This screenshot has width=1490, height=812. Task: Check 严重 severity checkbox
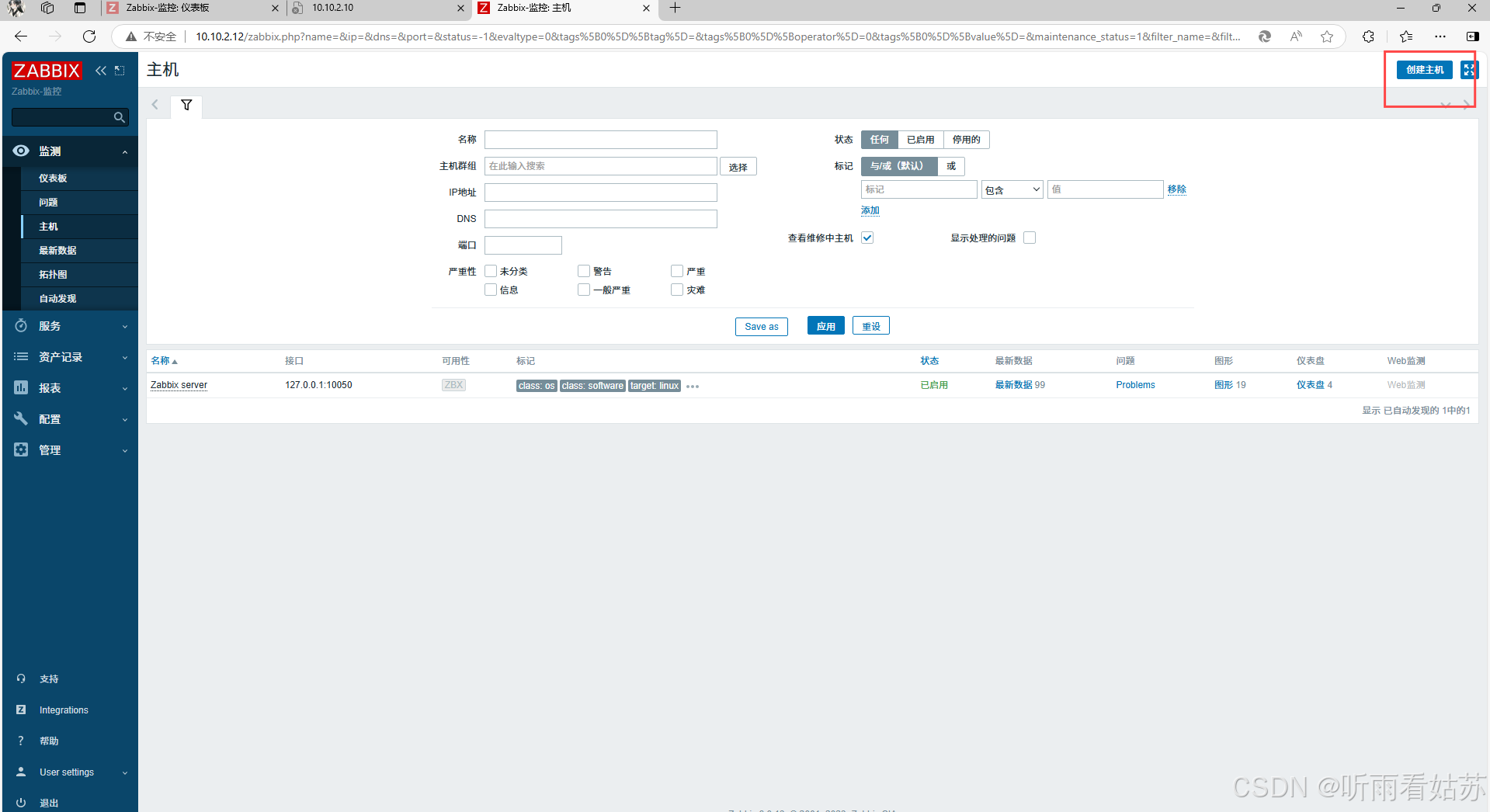(x=677, y=271)
